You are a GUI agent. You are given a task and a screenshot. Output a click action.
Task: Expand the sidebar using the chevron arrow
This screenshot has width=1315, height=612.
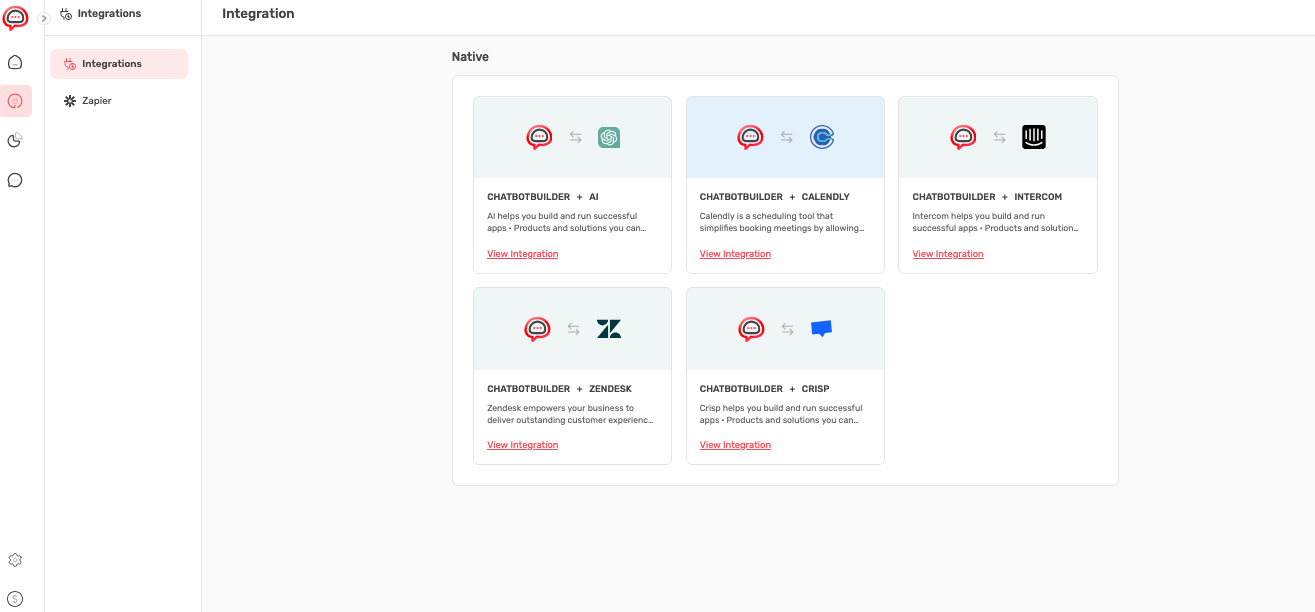click(x=43, y=17)
